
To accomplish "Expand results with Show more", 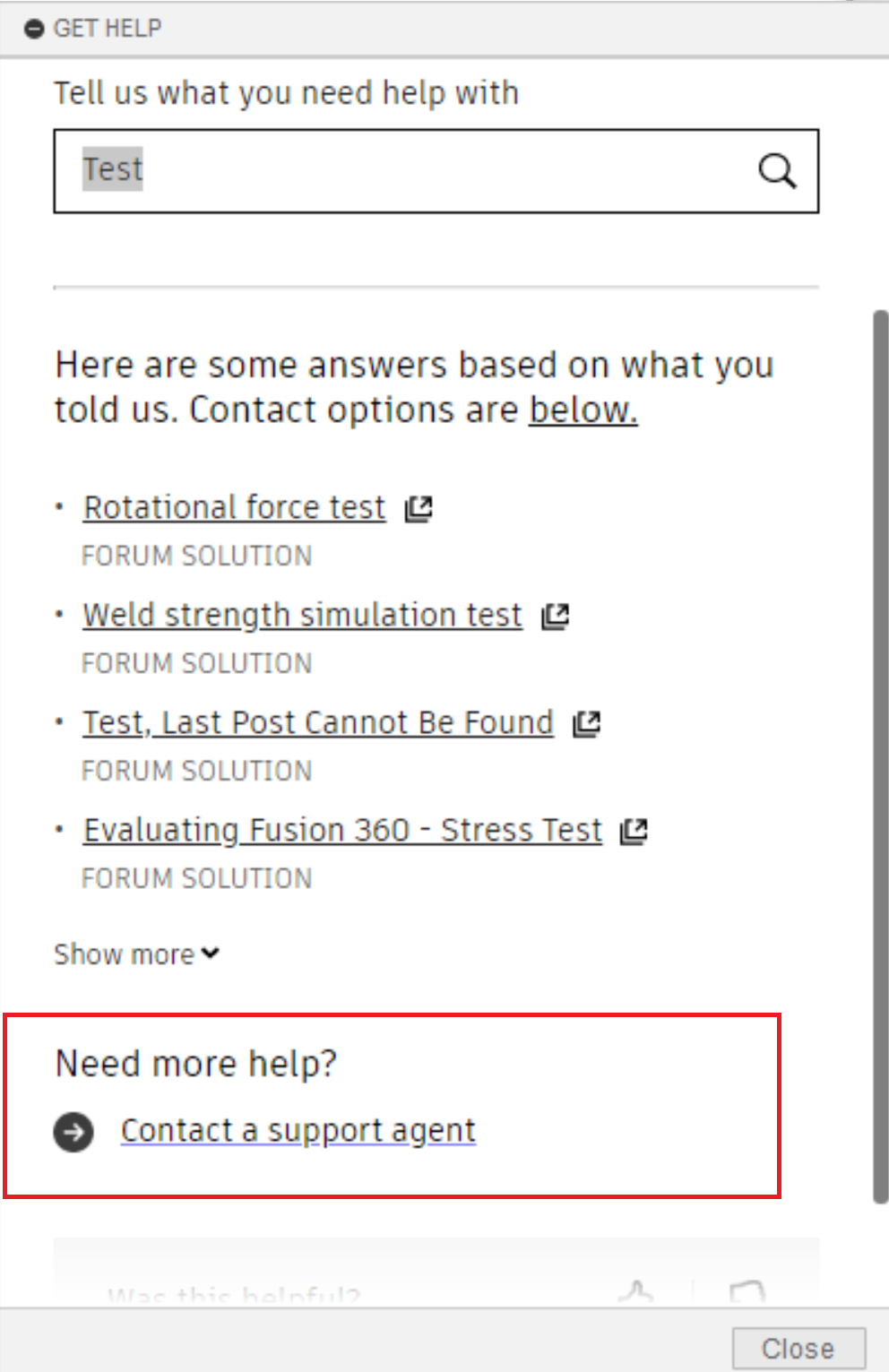I will [x=125, y=954].
